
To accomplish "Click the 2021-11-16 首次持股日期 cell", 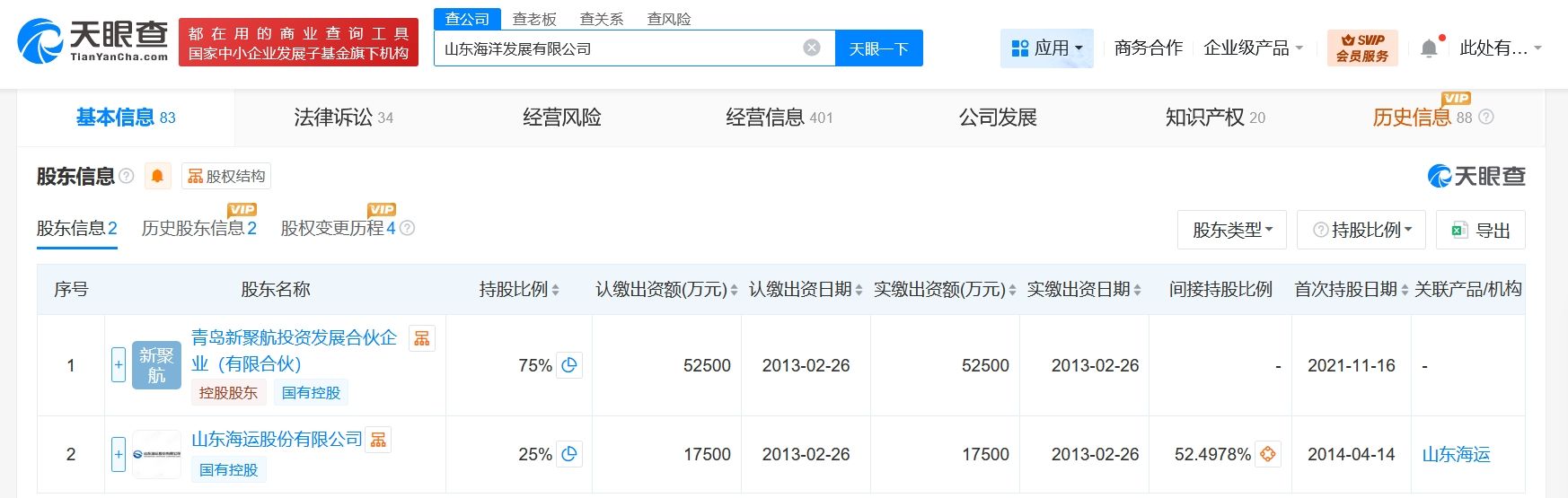I will [1351, 365].
